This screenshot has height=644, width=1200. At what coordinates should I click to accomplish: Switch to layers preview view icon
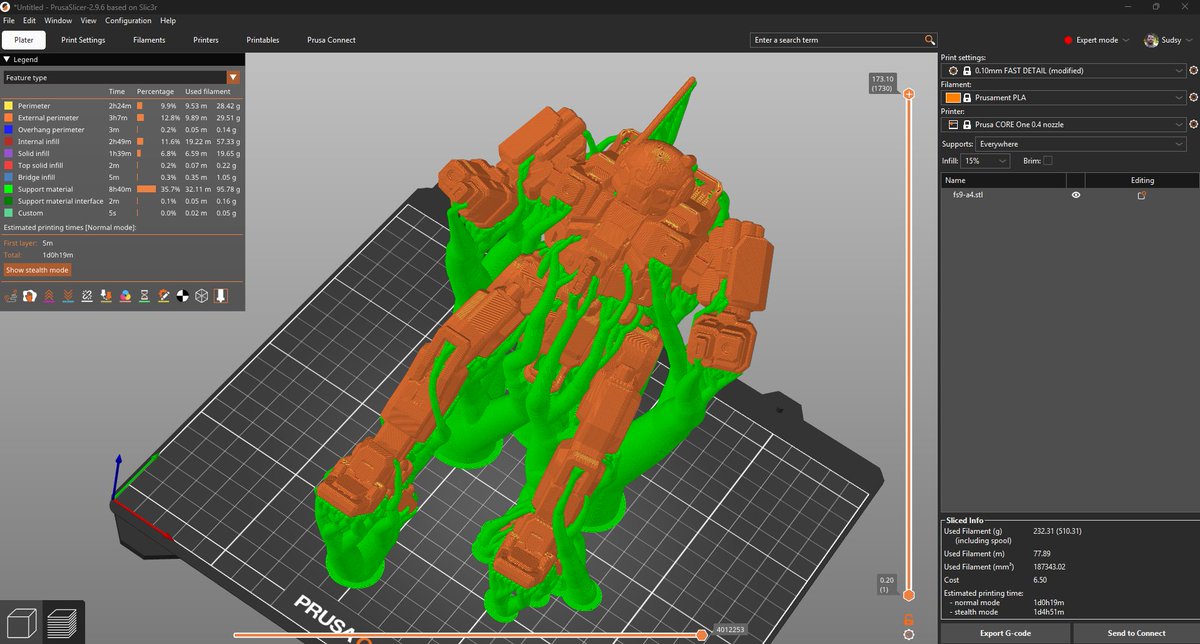point(63,622)
